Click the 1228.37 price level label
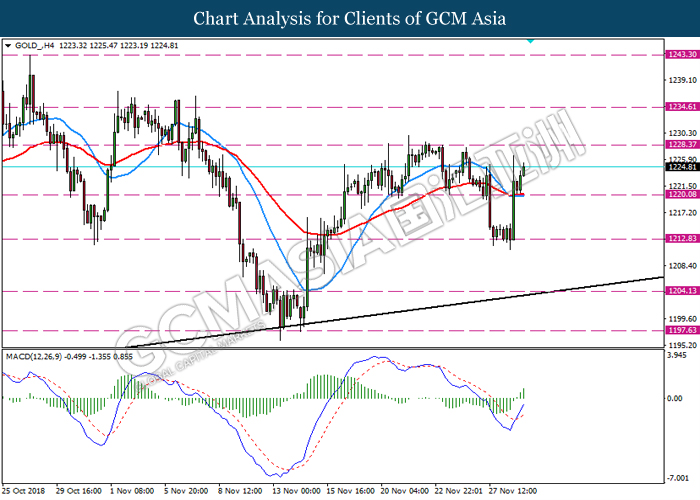The height and width of the screenshot is (500, 700). (681, 144)
